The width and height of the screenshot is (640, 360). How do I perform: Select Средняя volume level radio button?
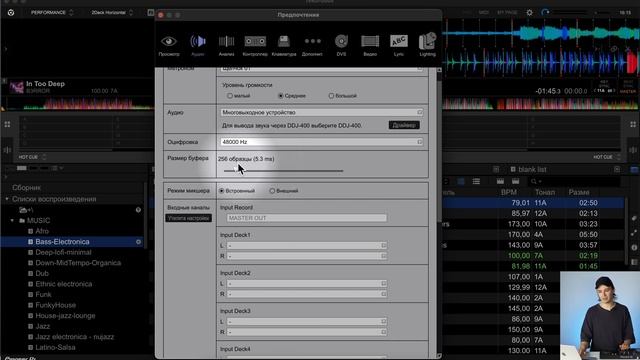280,96
